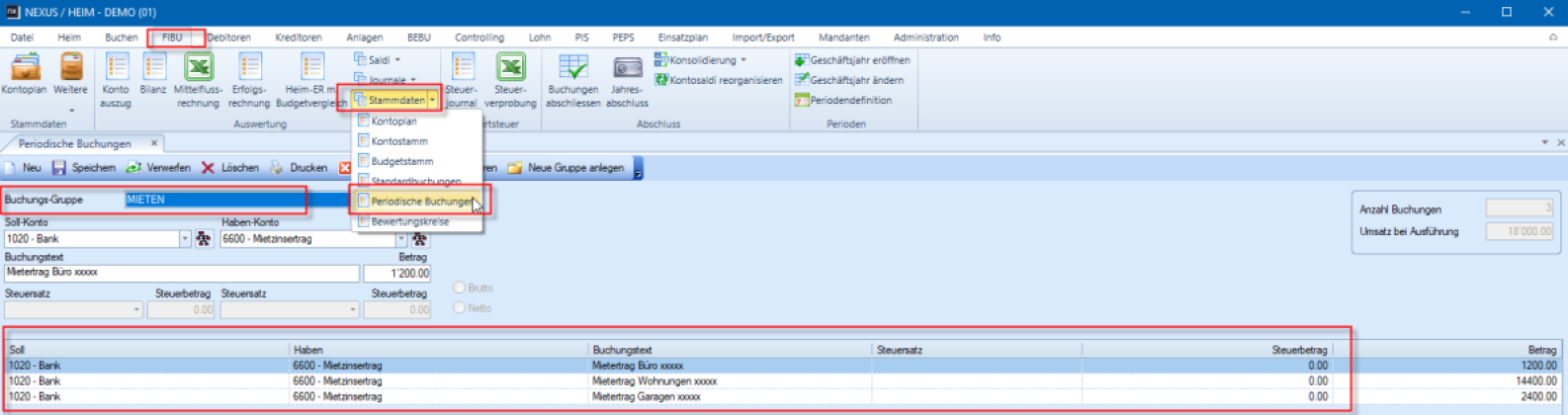Click the Soll column header
The width and height of the screenshot is (1568, 415).
pyautogui.click(x=147, y=350)
